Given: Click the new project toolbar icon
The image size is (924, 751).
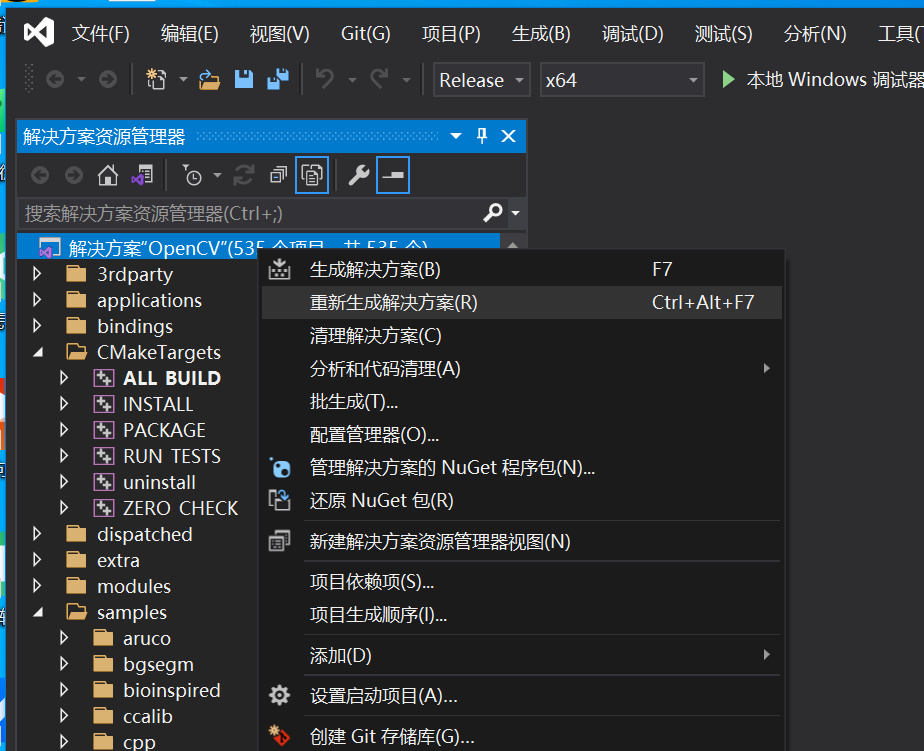Looking at the screenshot, I should pyautogui.click(x=156, y=79).
